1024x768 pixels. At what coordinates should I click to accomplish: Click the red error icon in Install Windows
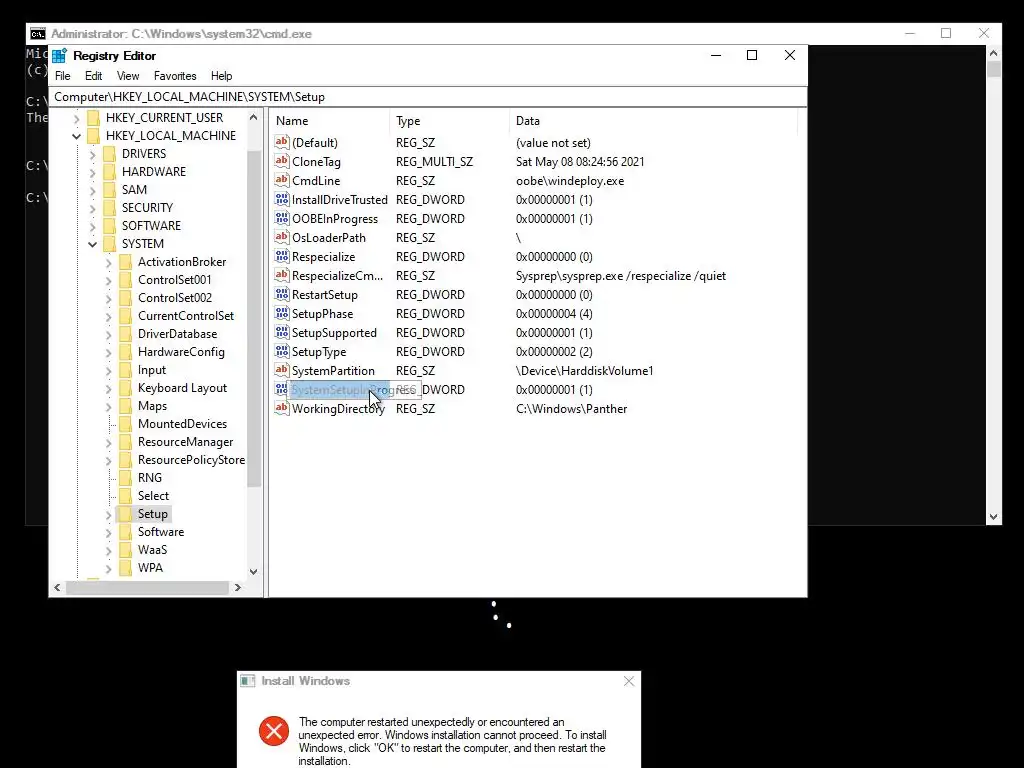pyautogui.click(x=274, y=731)
